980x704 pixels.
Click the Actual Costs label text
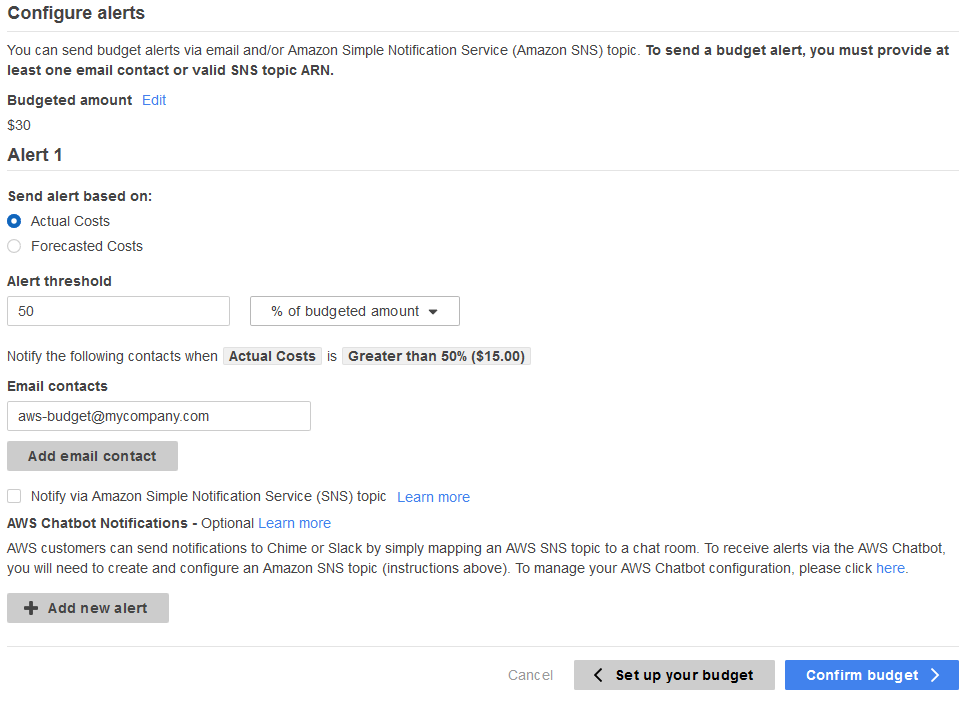click(70, 221)
